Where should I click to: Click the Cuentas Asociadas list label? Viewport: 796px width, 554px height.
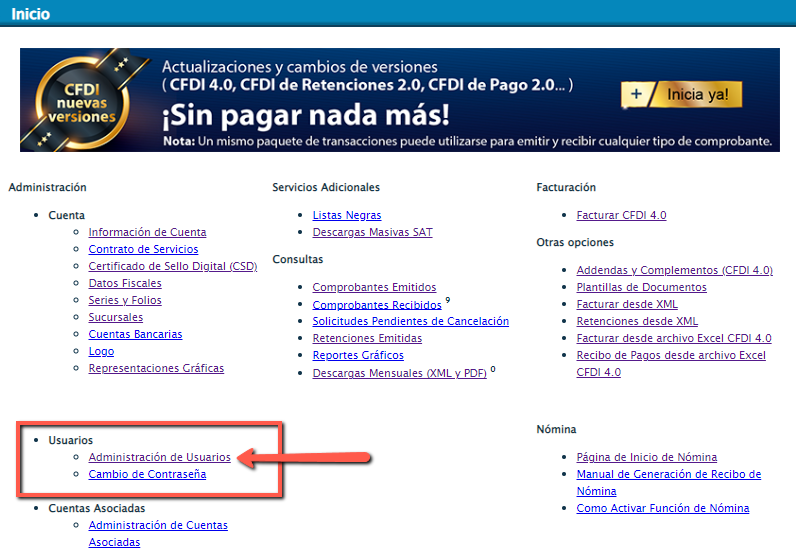point(96,508)
